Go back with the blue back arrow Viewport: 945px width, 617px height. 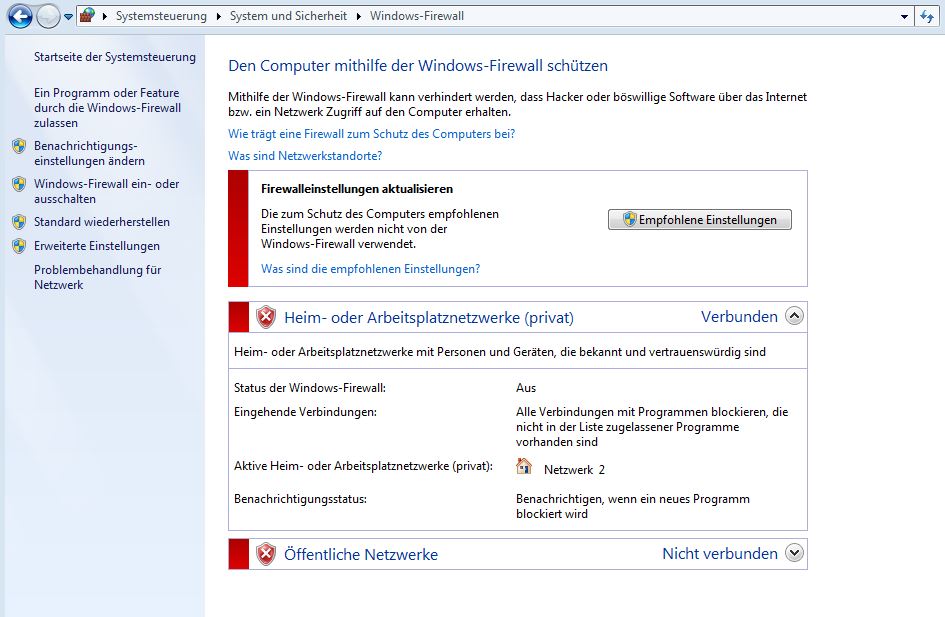point(20,16)
